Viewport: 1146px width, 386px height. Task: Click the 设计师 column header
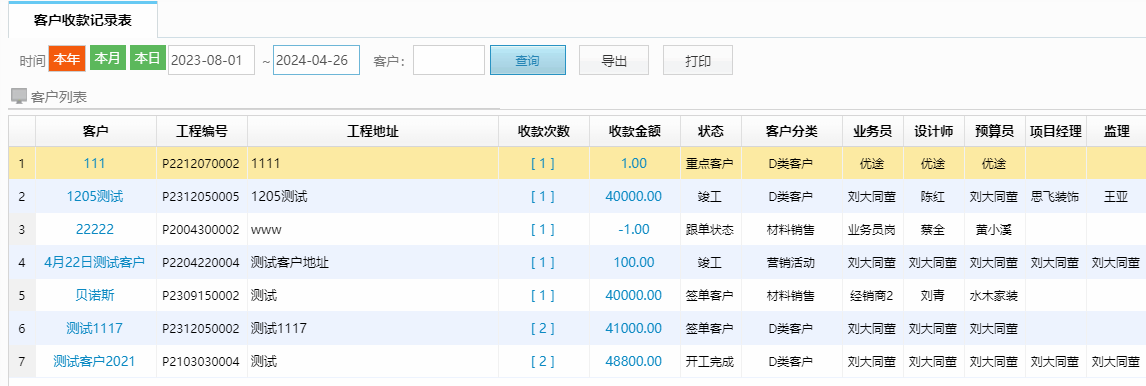tap(934, 132)
